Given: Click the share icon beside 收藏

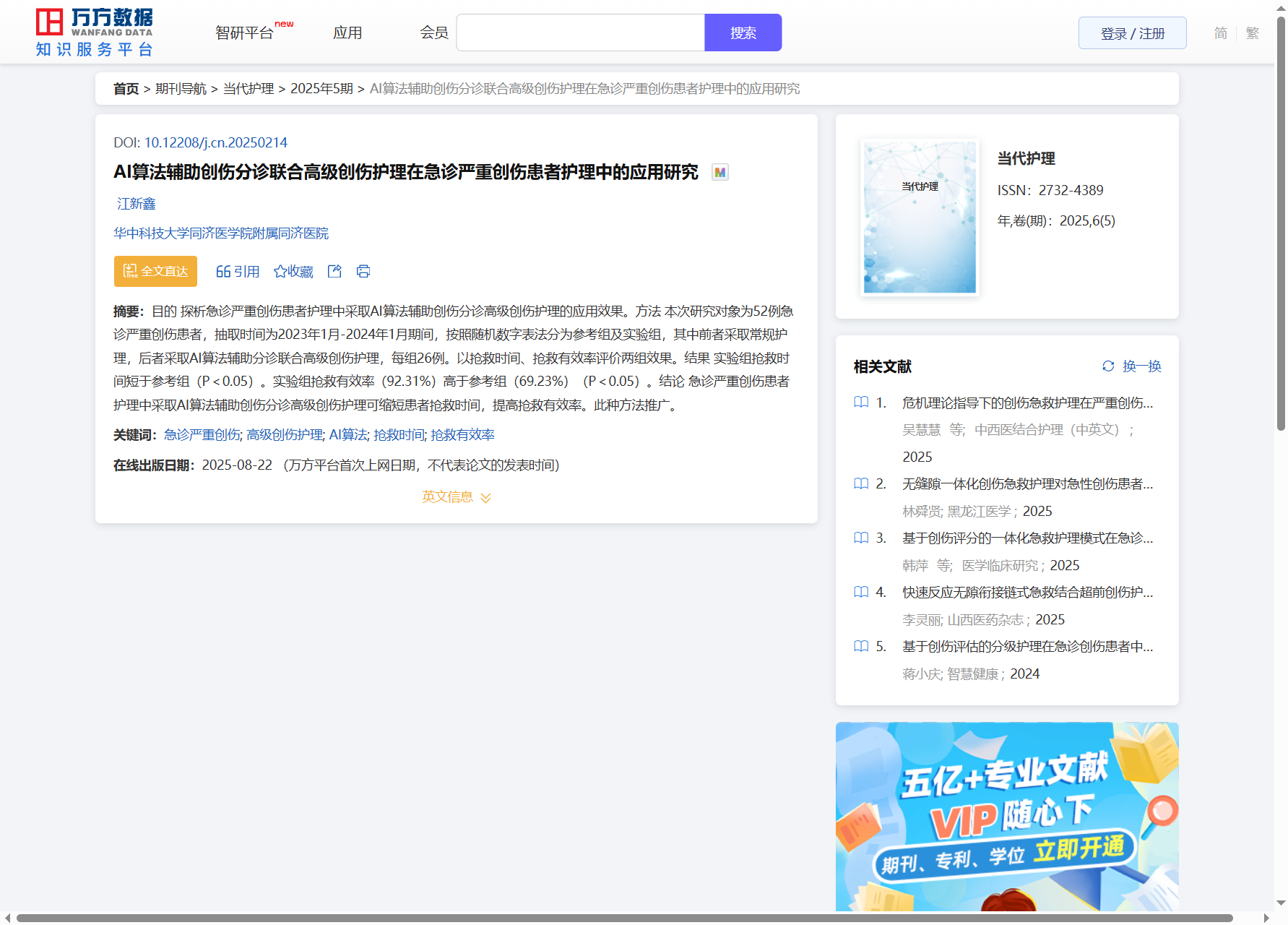Looking at the screenshot, I should (x=334, y=271).
